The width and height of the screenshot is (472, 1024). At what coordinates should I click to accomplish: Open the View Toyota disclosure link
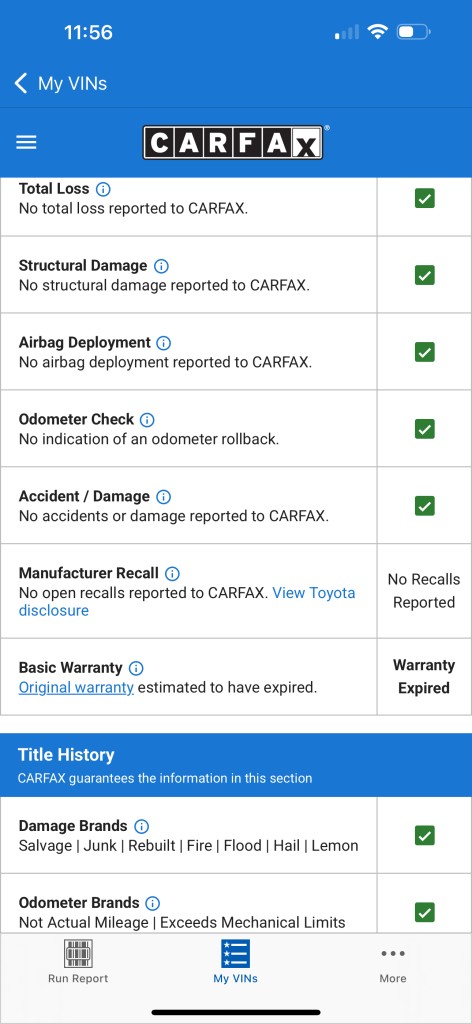tap(187, 601)
